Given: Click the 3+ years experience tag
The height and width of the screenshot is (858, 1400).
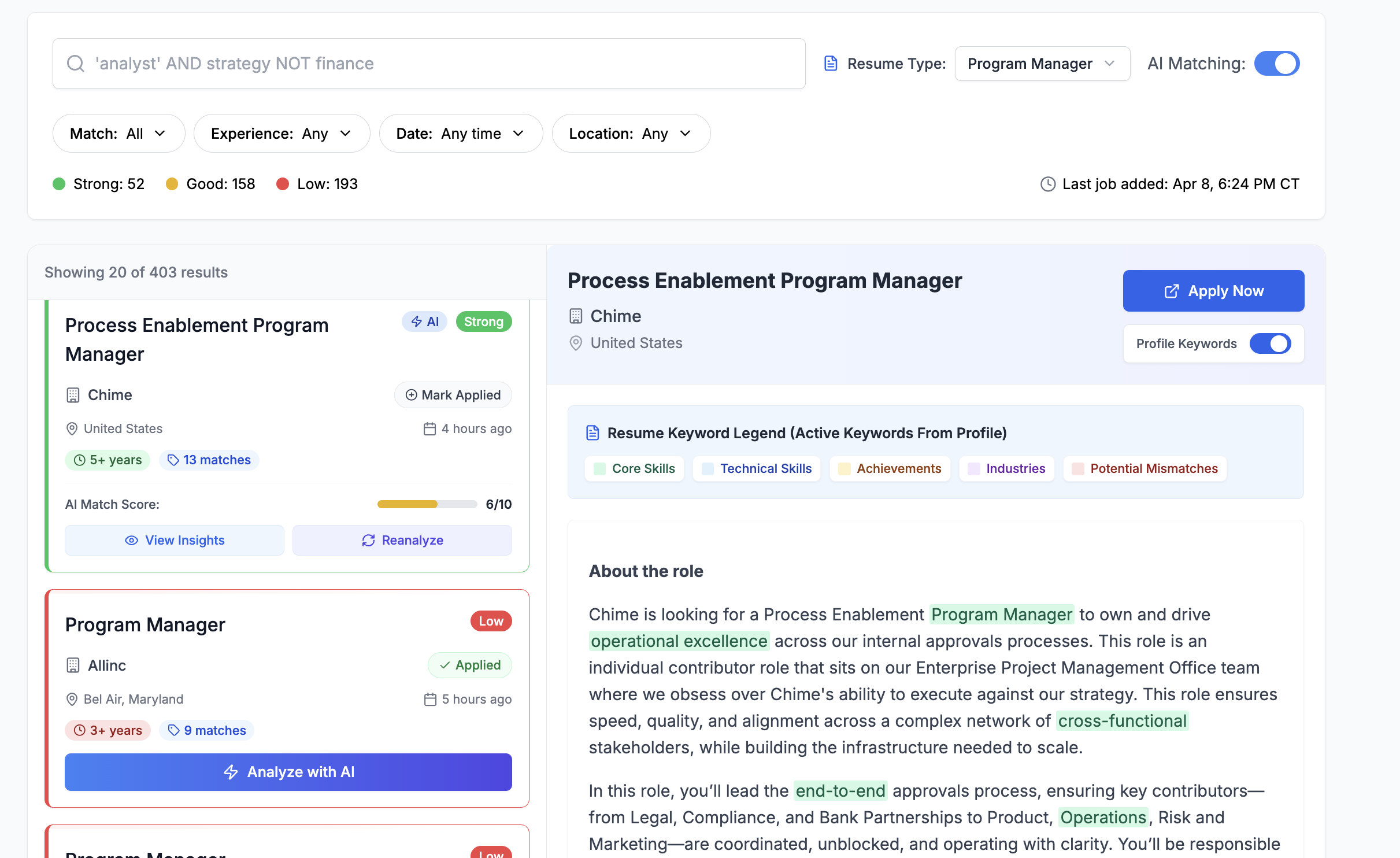Looking at the screenshot, I should click(x=108, y=730).
